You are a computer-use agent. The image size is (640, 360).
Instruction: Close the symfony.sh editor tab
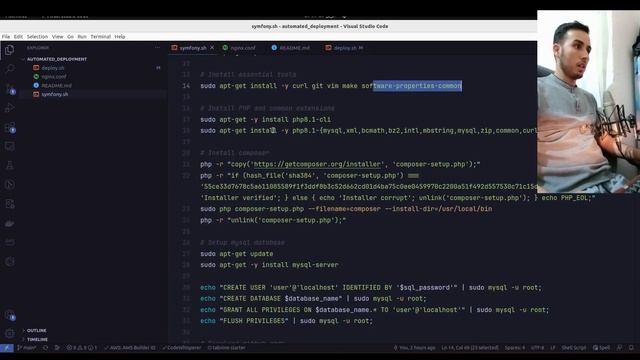coord(212,48)
